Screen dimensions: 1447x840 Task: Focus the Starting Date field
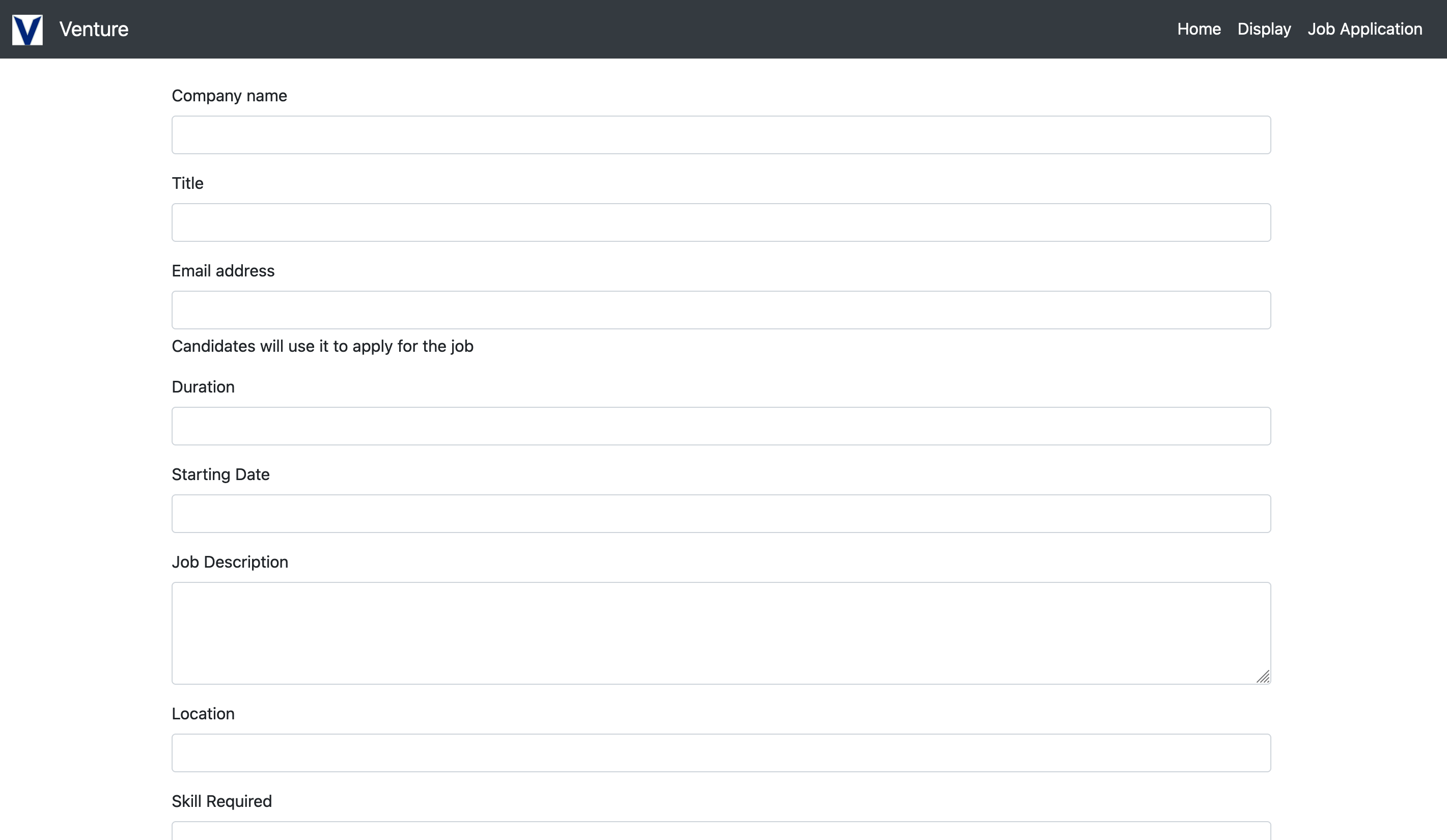point(720,514)
